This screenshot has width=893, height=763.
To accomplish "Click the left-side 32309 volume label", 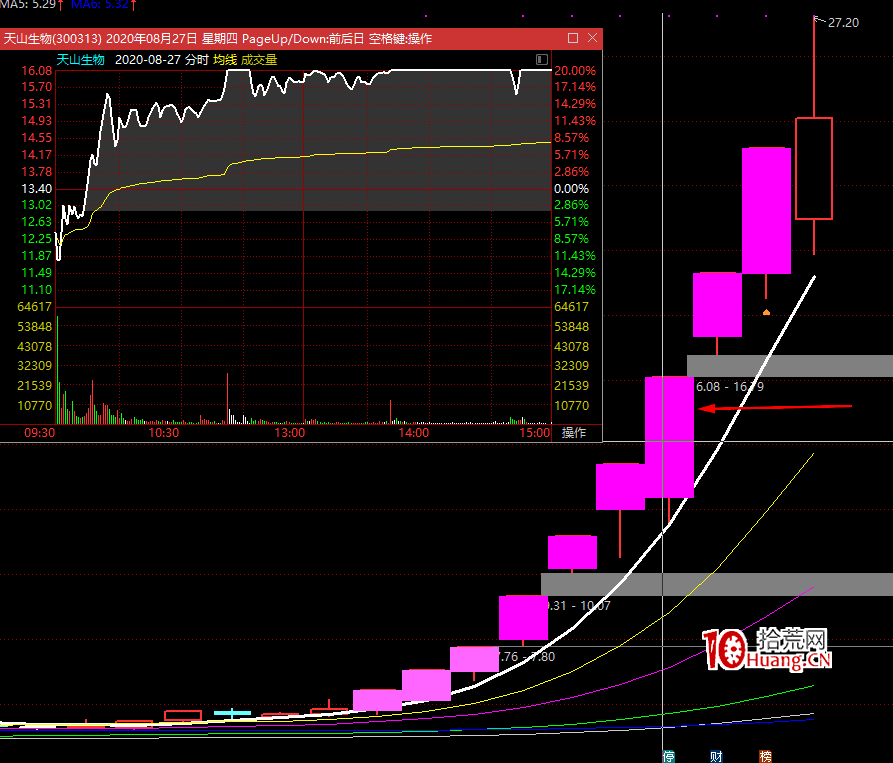I will pos(35,366).
